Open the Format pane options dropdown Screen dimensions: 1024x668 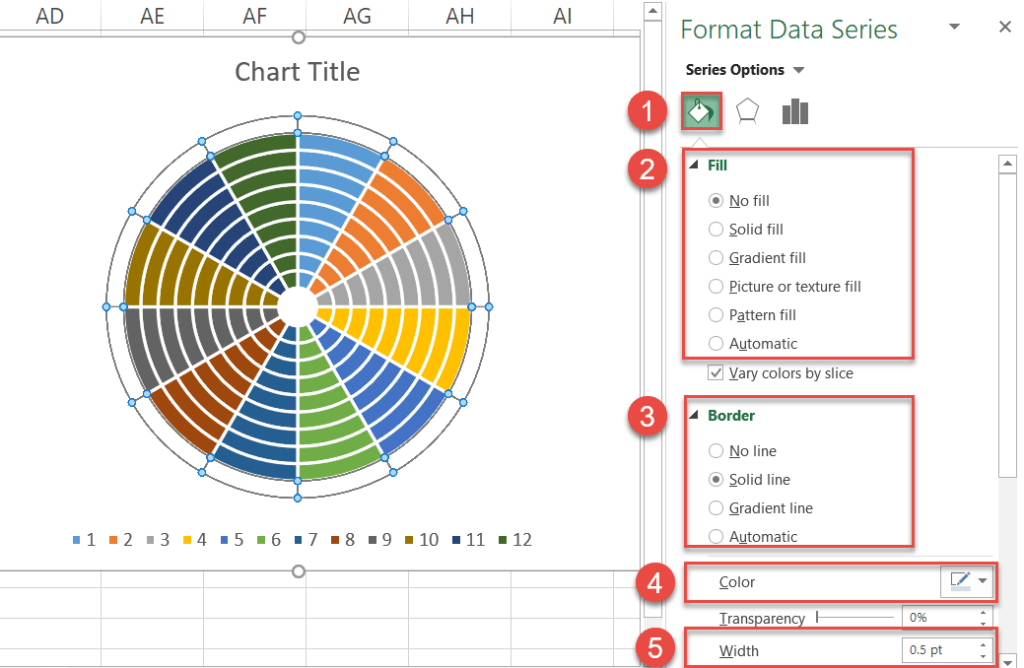pyautogui.click(x=955, y=28)
